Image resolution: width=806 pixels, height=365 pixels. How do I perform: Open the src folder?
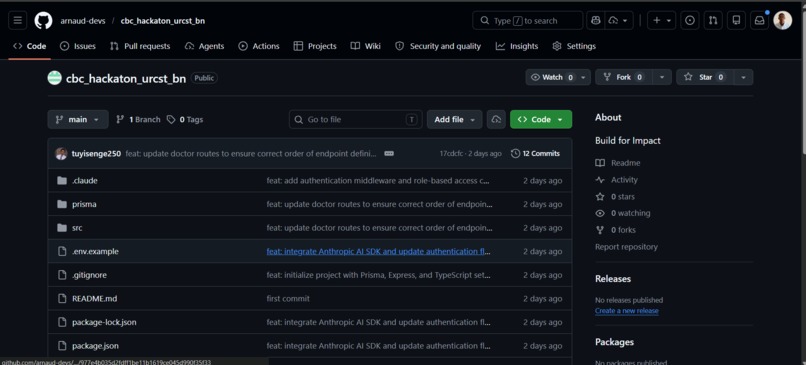point(77,228)
